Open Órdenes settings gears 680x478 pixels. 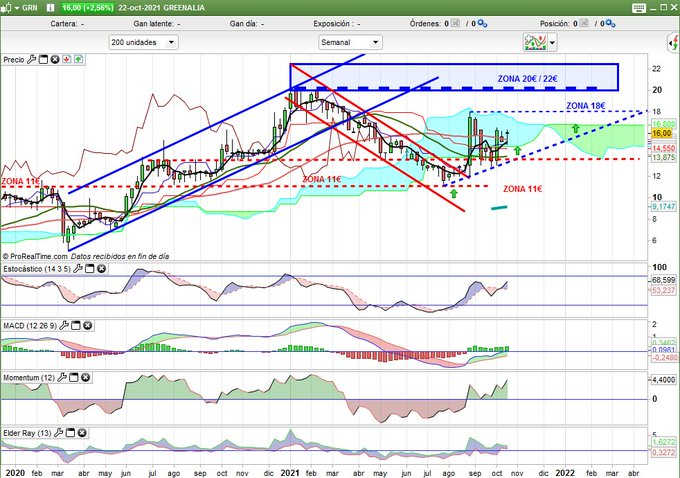tap(482, 23)
